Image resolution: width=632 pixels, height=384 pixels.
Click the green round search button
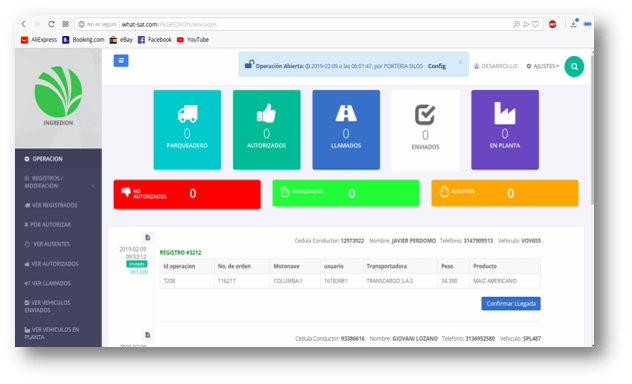point(574,66)
